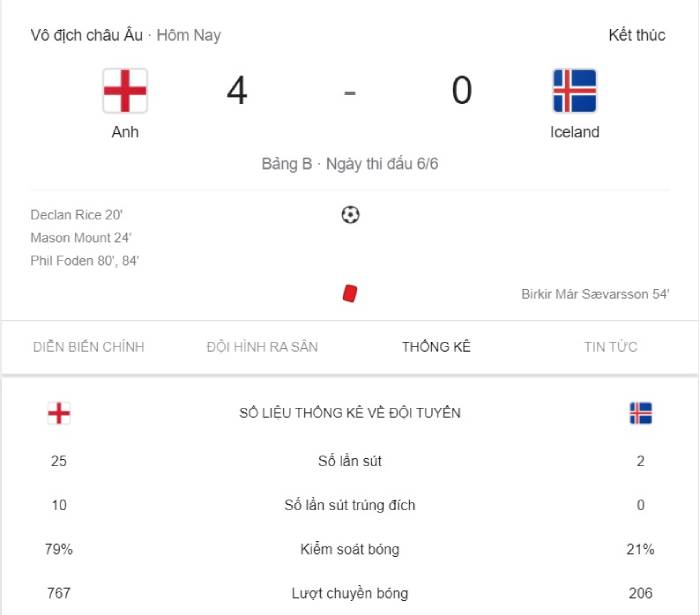
Task: Select the THỐNG KÊ tab
Action: (436, 347)
